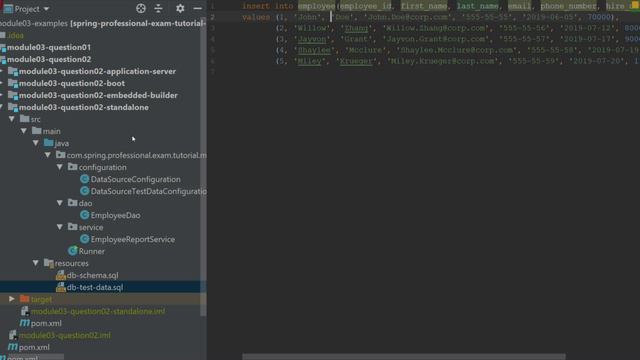Click the EmployeeReportService class icon

(x=84, y=239)
